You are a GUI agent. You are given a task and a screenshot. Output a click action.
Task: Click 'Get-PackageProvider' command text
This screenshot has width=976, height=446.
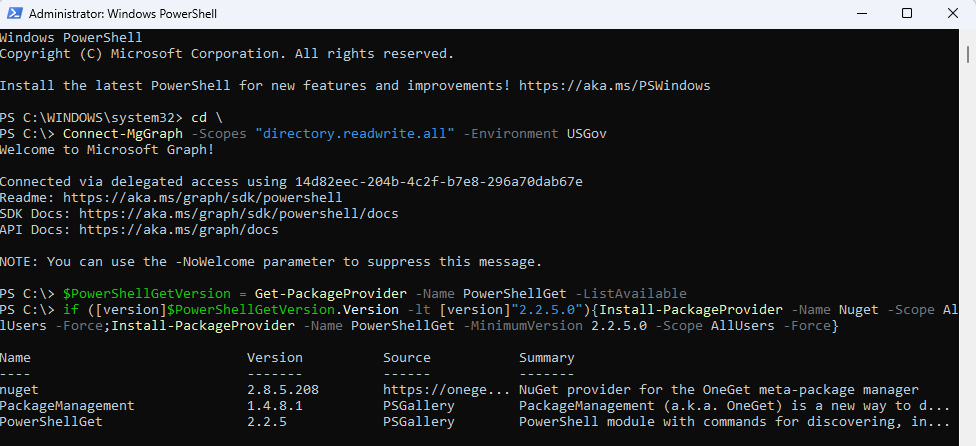tap(331, 294)
